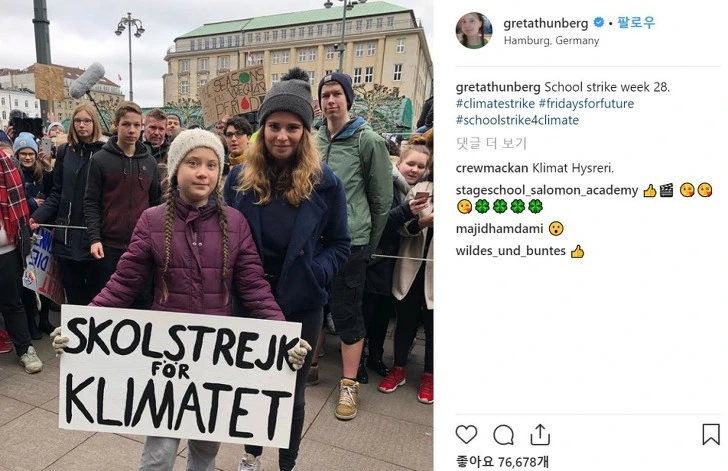
Task: Open Hamburg, Germany location link
Action: tap(551, 40)
